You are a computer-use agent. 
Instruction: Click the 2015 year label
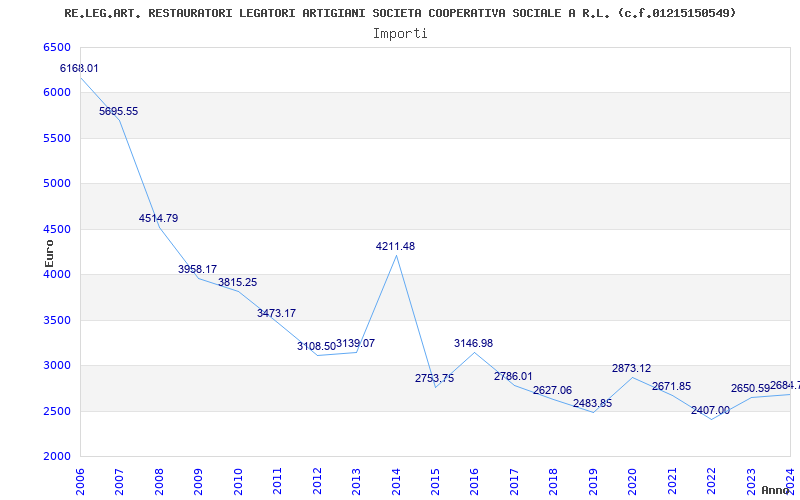point(435,481)
